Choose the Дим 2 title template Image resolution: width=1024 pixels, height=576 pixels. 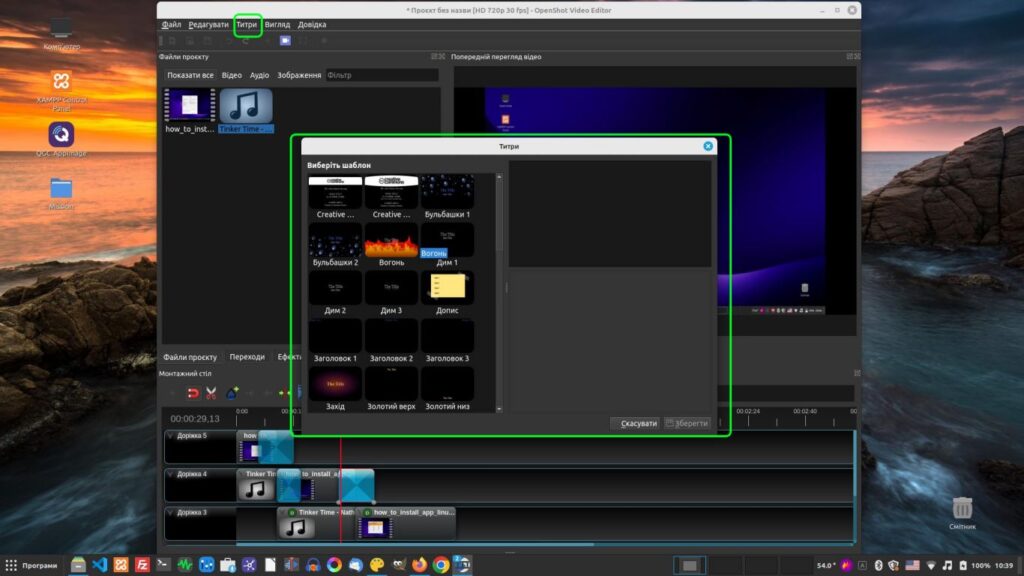pos(335,293)
